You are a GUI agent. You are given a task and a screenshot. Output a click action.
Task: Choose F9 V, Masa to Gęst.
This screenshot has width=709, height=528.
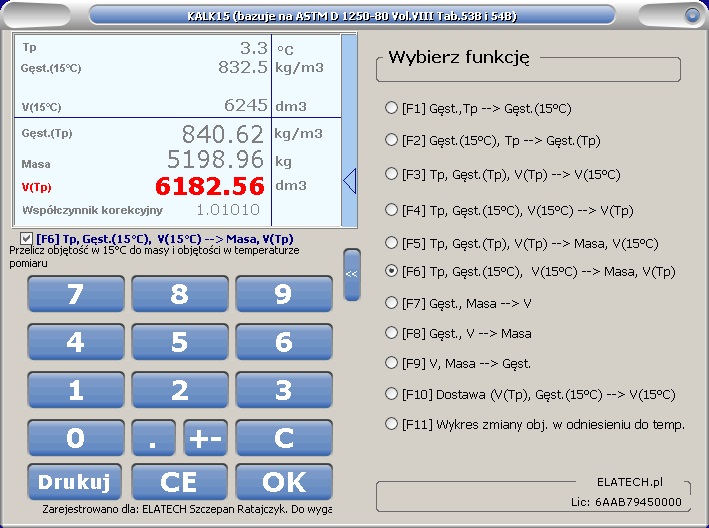coord(458,363)
